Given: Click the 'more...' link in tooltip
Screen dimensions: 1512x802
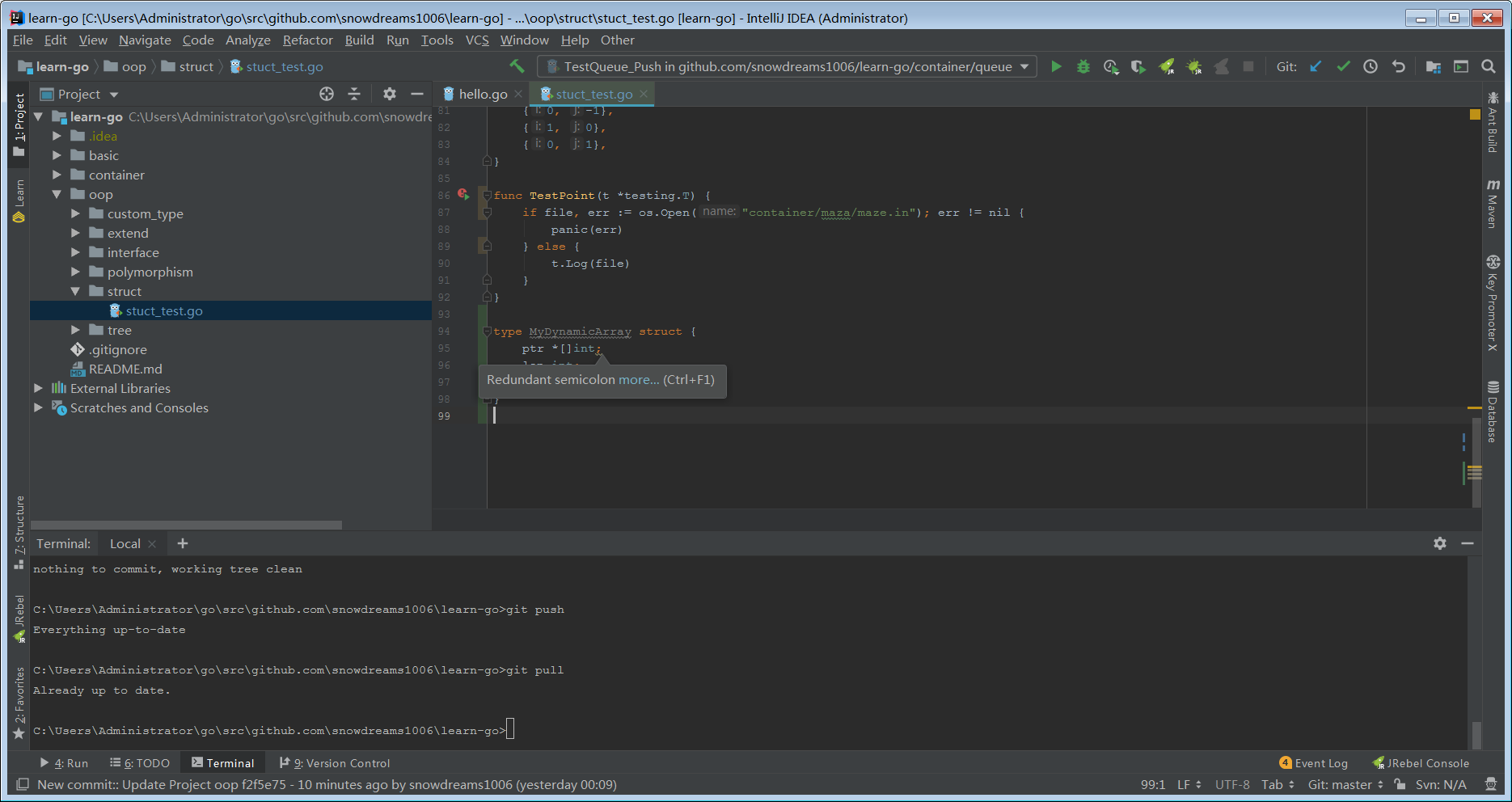Looking at the screenshot, I should tap(639, 380).
